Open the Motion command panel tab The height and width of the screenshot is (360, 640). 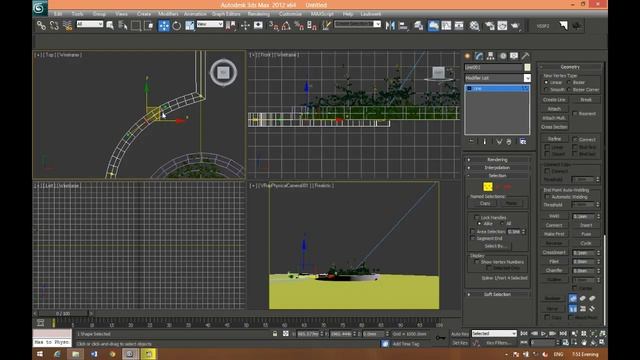click(503, 56)
